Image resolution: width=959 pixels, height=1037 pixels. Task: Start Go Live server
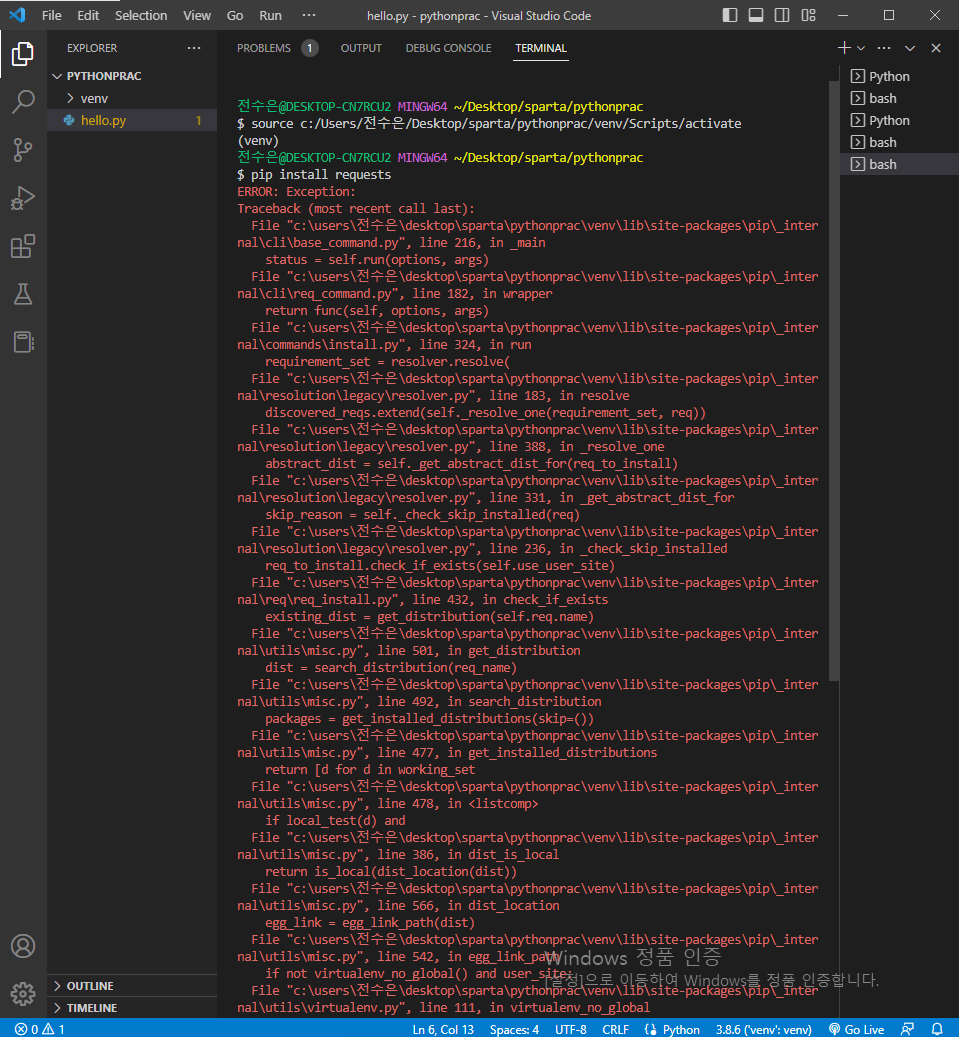pos(856,1029)
